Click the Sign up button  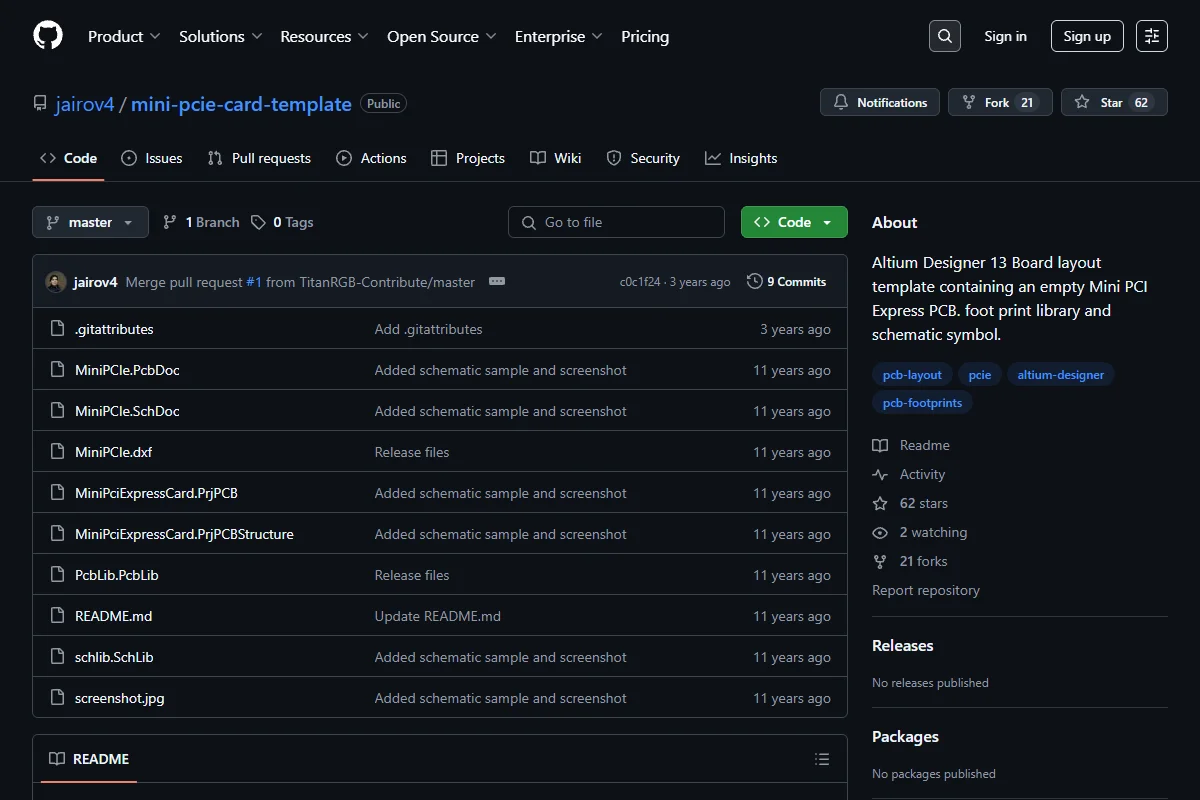point(1087,36)
